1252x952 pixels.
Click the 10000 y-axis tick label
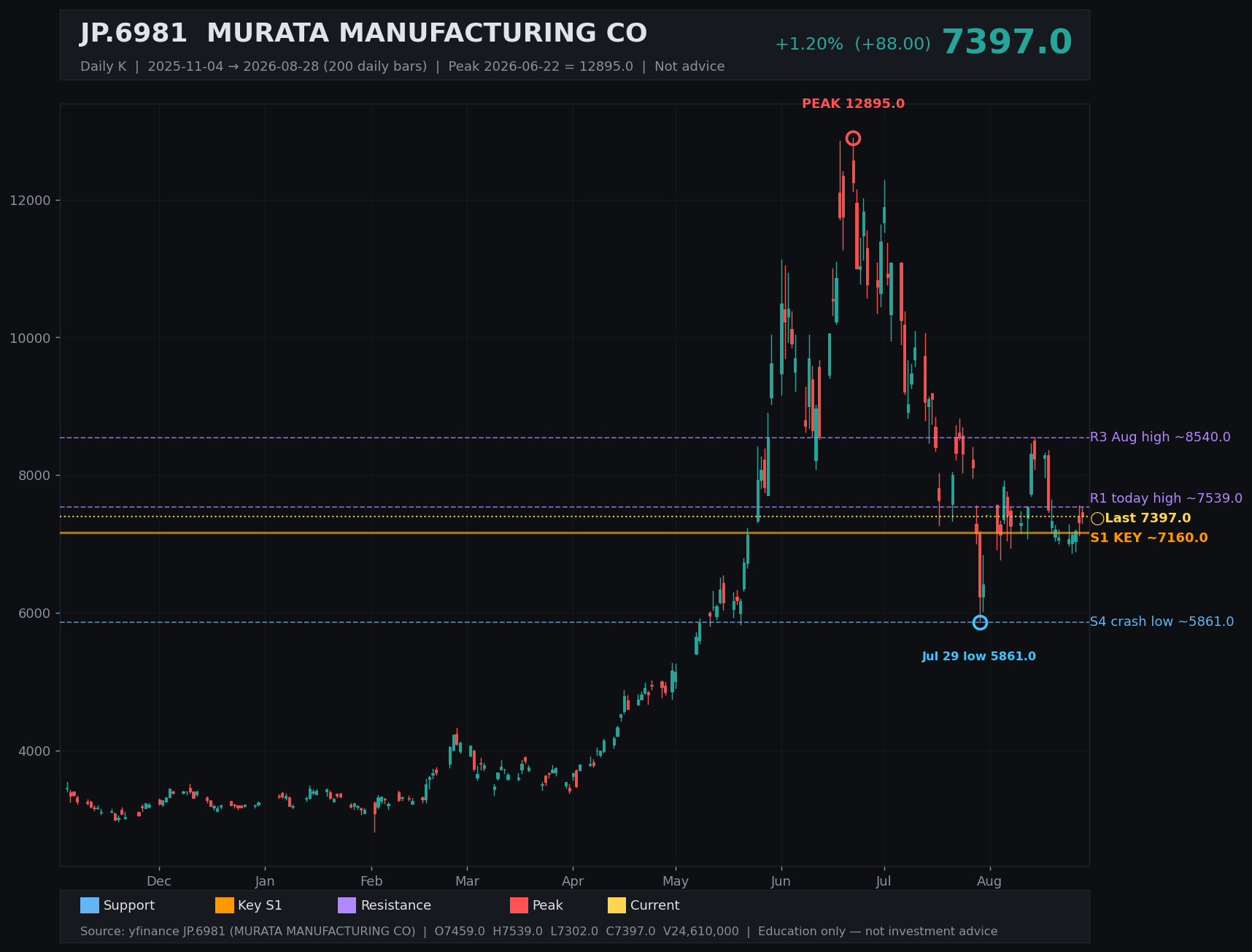pyautogui.click(x=30, y=338)
